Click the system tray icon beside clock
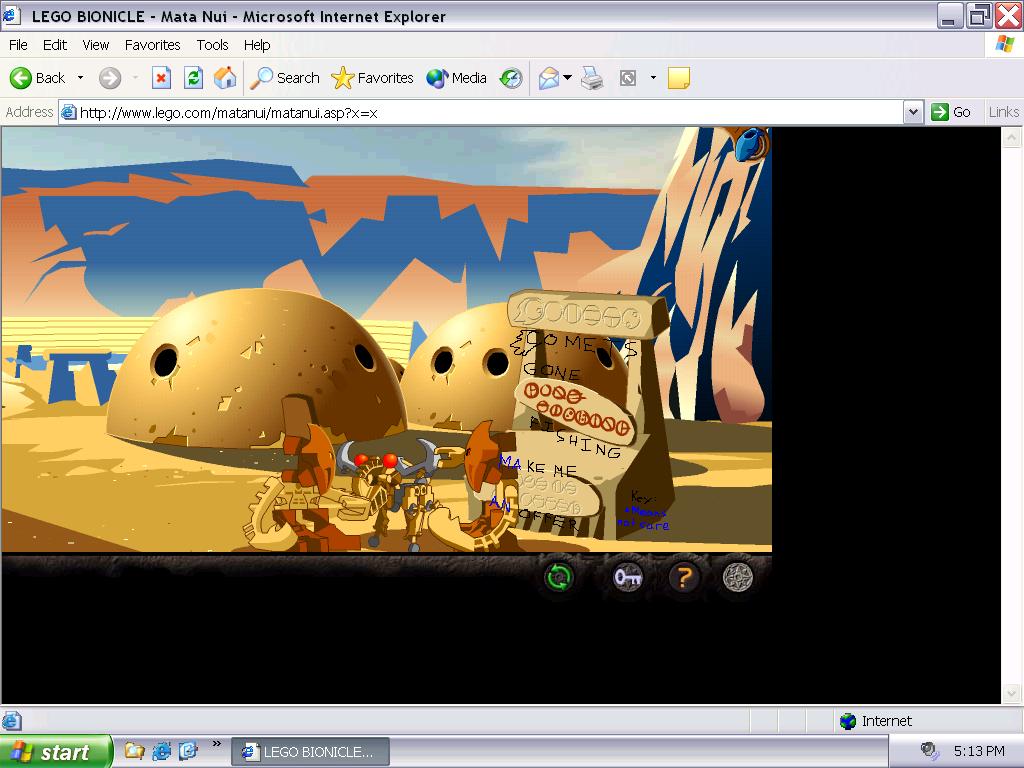The image size is (1024, 768). (x=929, y=750)
